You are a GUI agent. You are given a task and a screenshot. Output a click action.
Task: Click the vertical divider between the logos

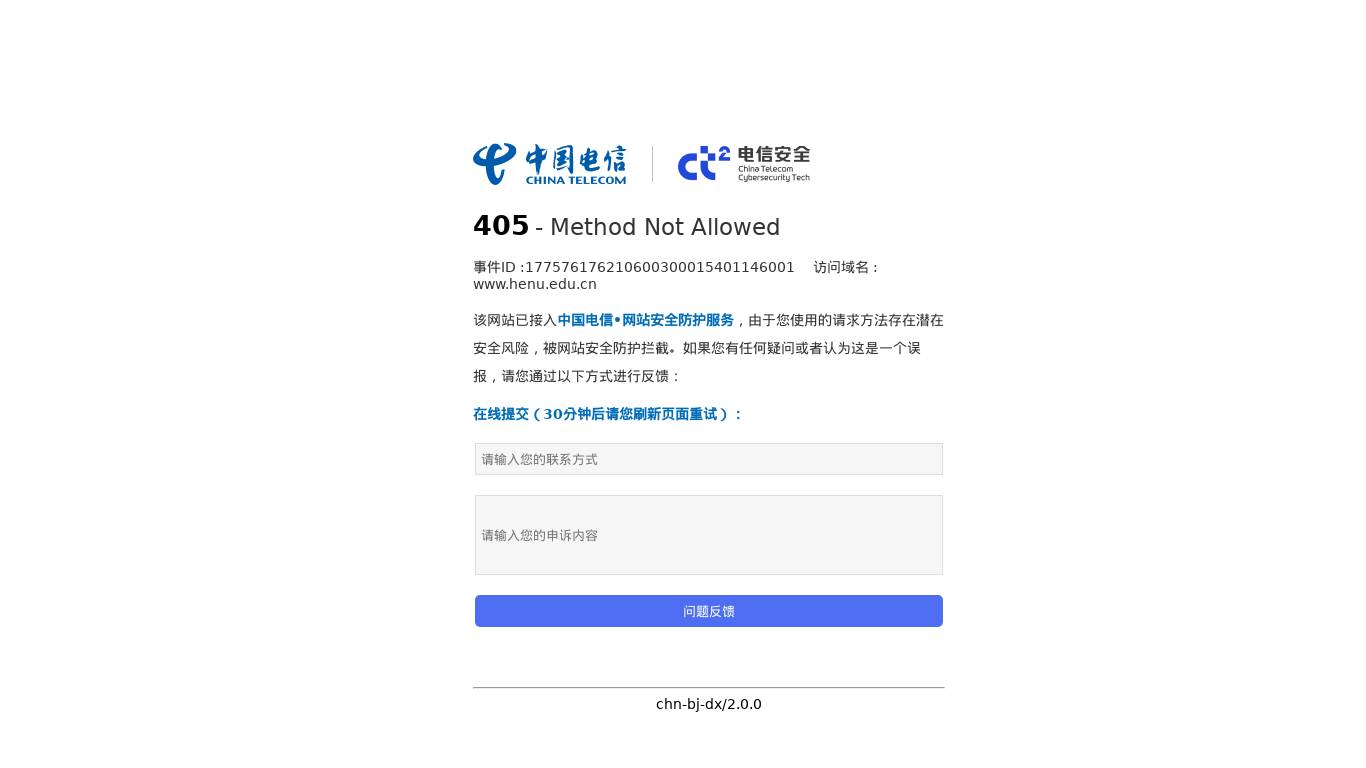(653, 164)
